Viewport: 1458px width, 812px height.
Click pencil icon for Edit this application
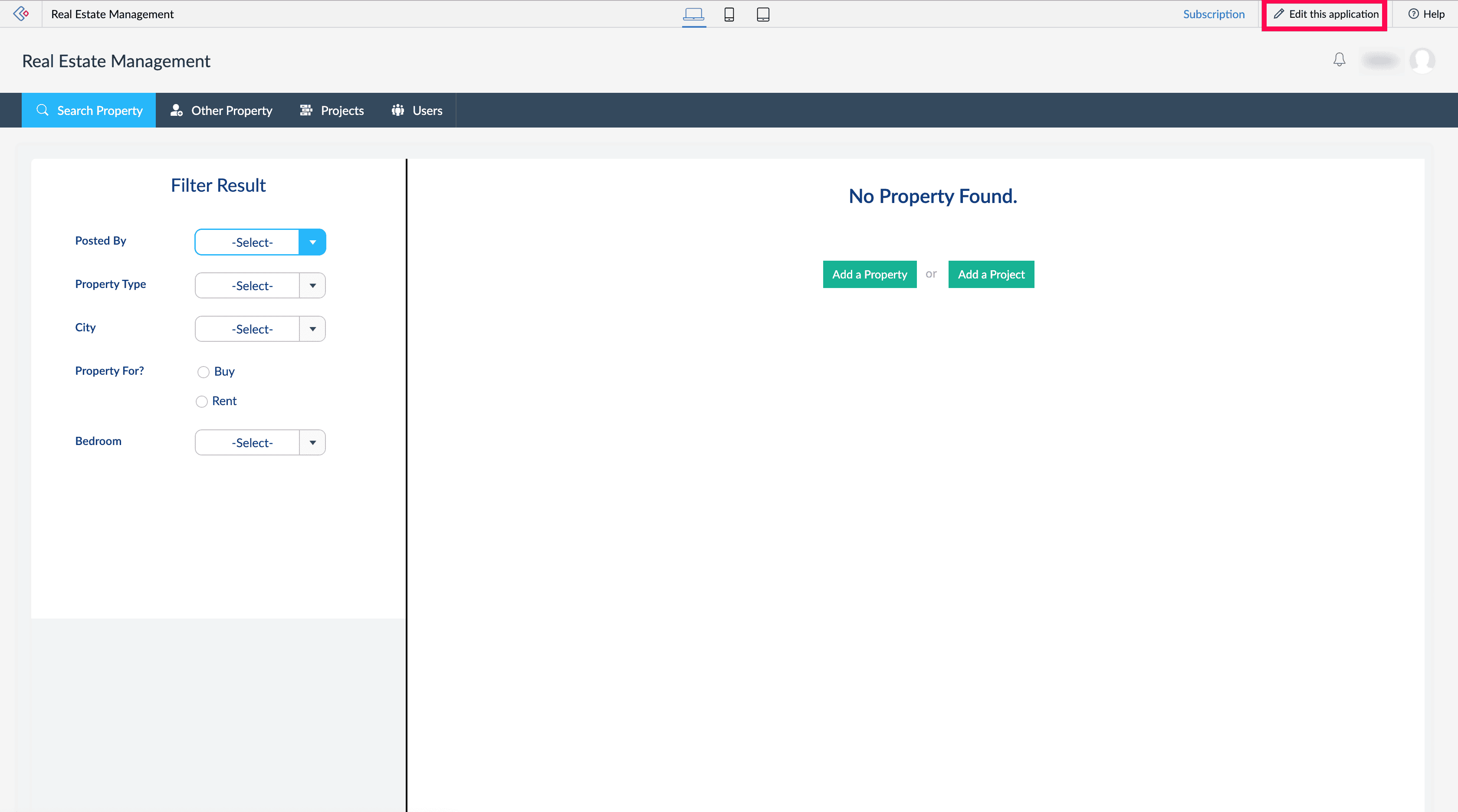coord(1279,14)
